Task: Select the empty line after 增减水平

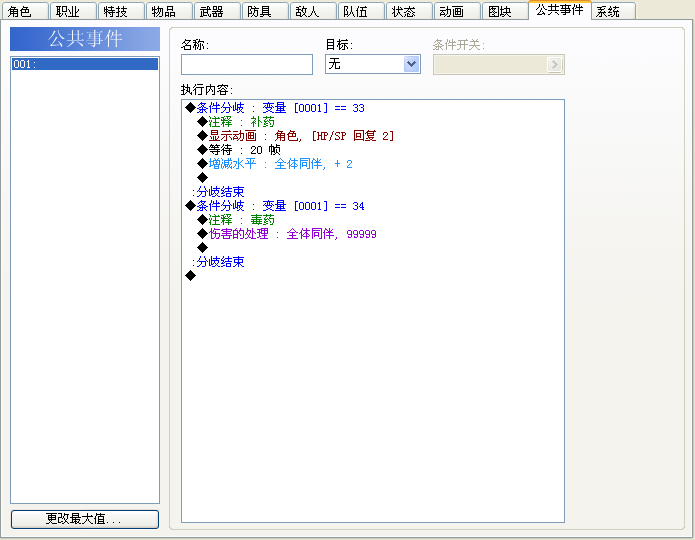Action: pyautogui.click(x=372, y=178)
